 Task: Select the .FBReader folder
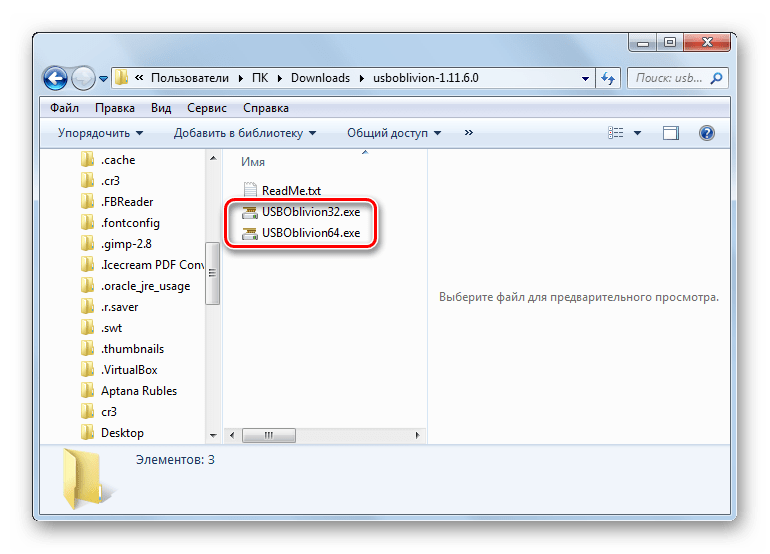(x=127, y=202)
